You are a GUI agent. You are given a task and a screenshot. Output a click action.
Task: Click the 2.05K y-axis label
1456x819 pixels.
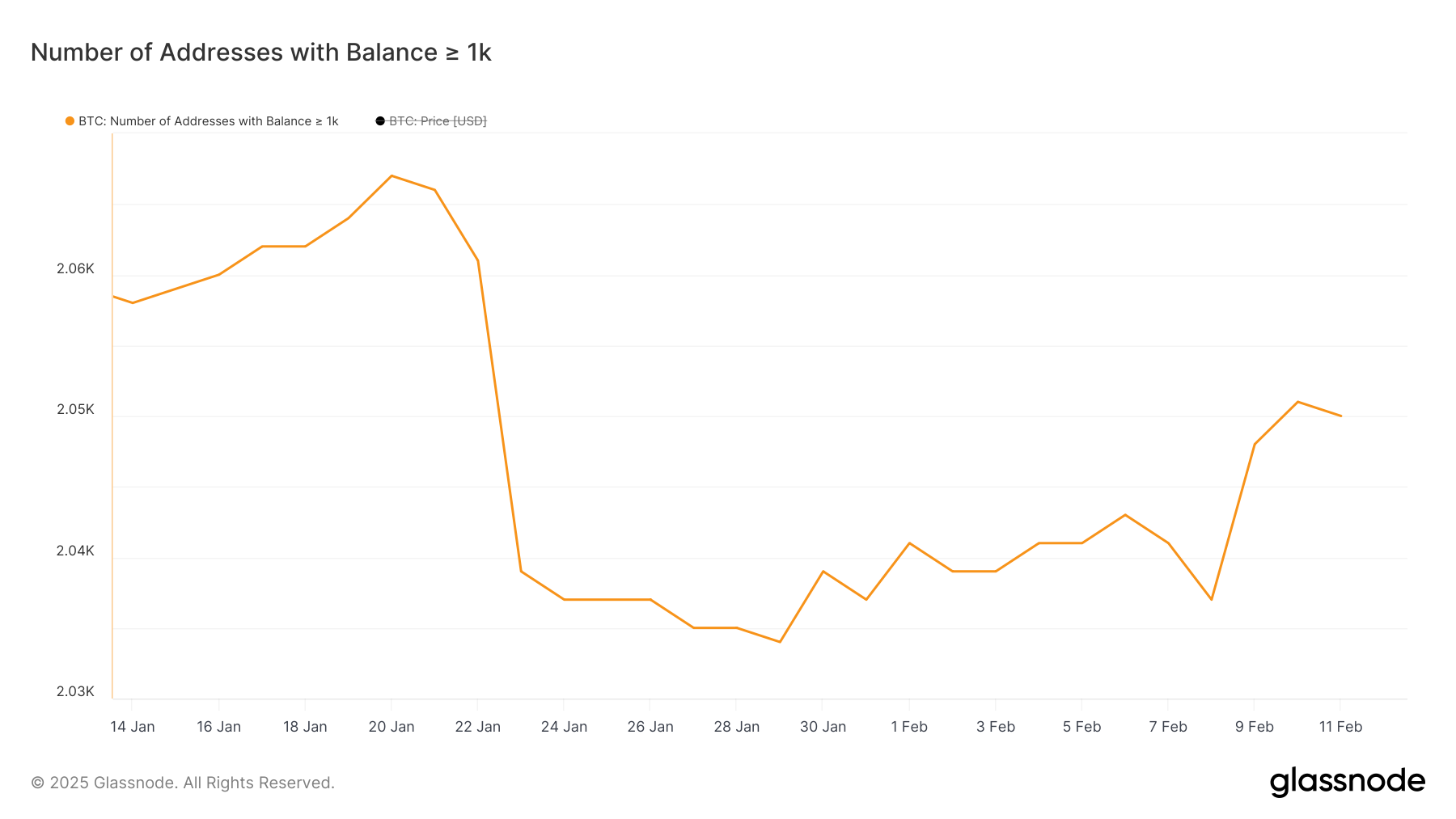tap(75, 409)
